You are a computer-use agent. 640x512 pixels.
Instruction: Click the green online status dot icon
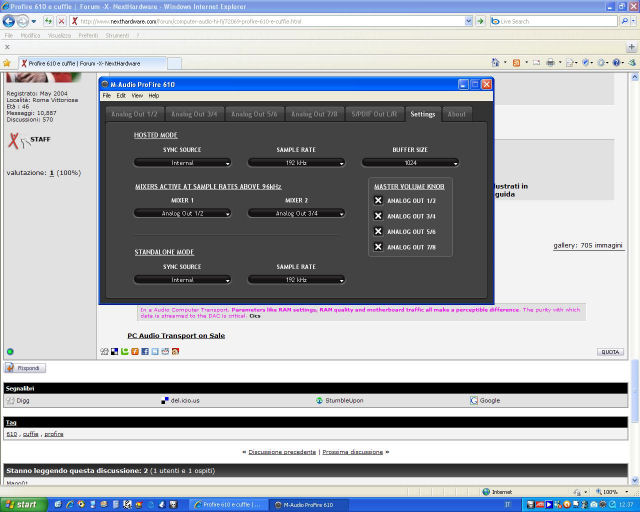click(10, 352)
